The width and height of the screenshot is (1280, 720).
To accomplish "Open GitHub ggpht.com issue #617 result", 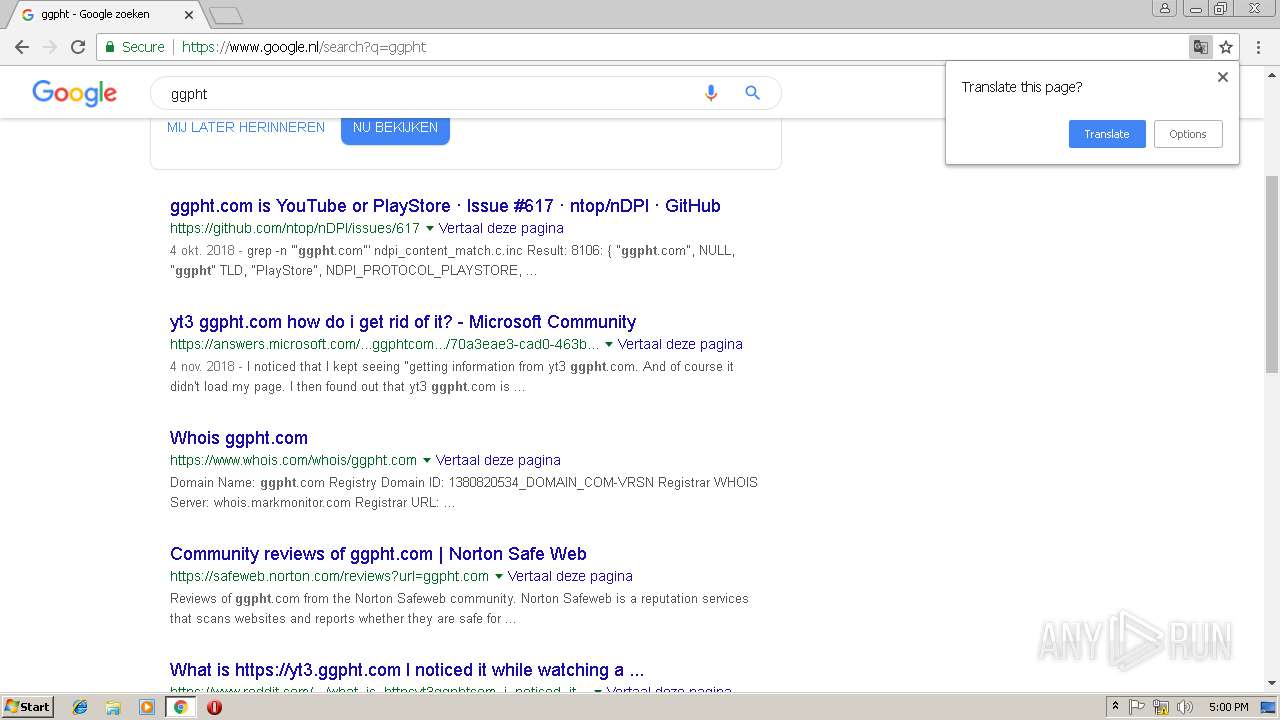I will pos(445,206).
